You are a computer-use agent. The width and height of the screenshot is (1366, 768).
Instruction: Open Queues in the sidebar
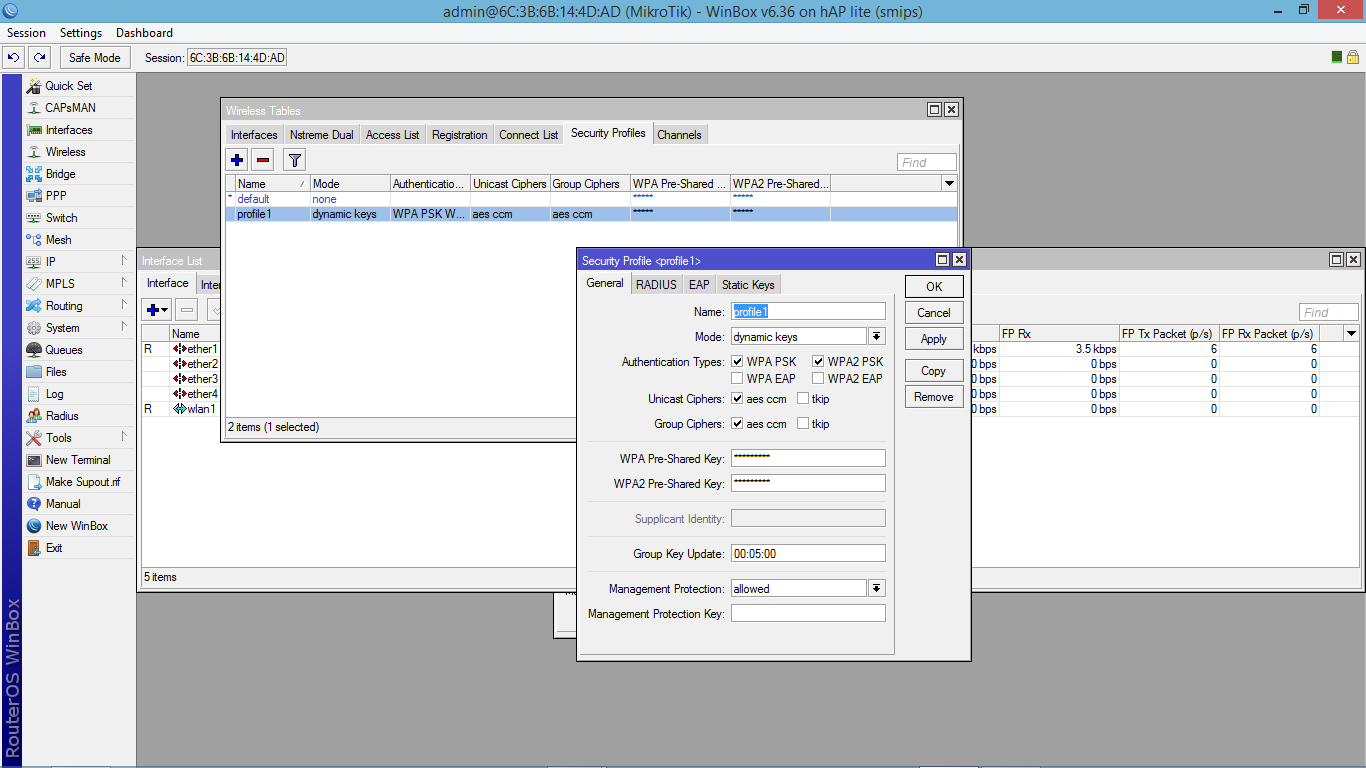click(64, 350)
